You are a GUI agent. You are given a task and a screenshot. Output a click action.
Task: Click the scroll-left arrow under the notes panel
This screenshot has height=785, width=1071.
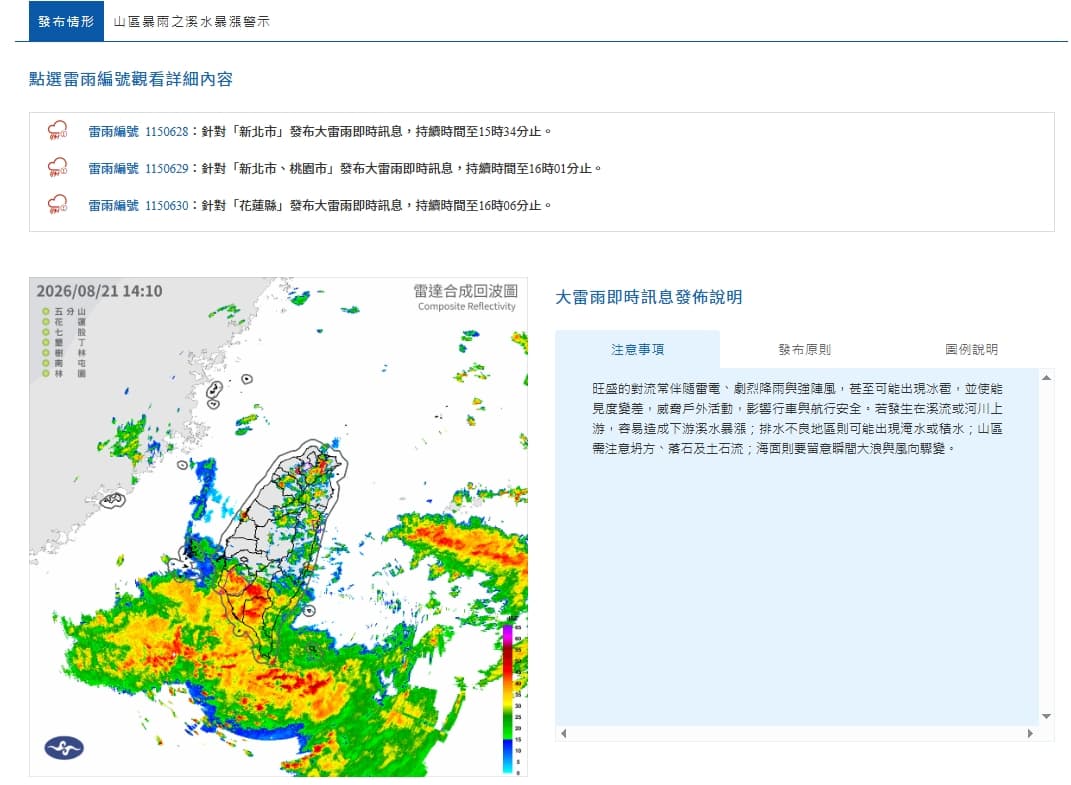[x=564, y=733]
